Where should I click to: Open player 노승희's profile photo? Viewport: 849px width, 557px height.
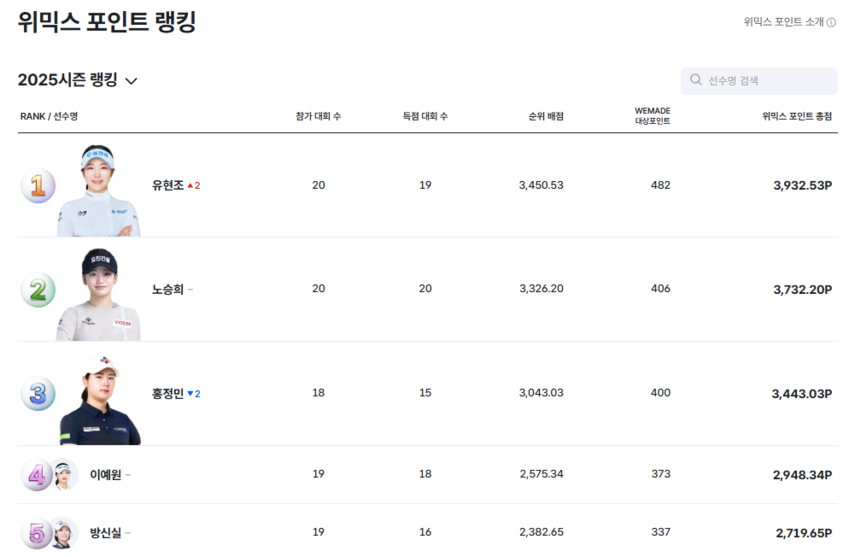pyautogui.click(x=99, y=294)
